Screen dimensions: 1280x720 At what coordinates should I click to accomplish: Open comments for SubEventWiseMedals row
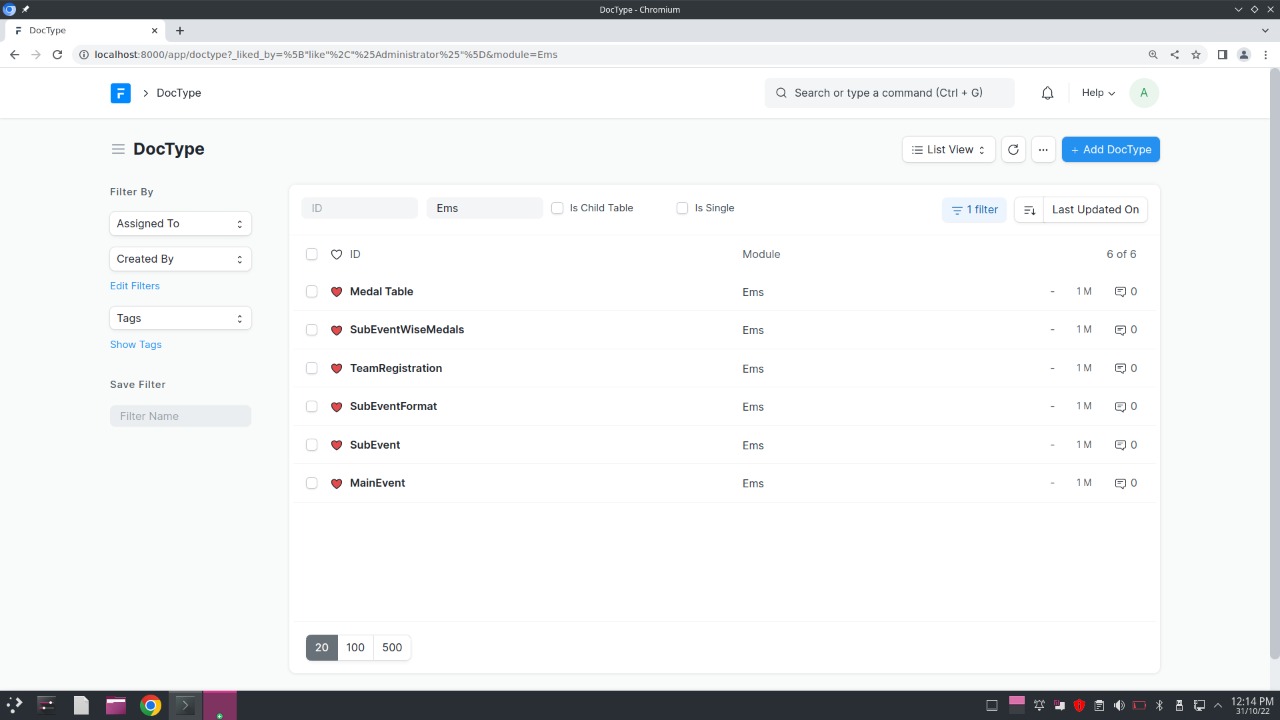1125,330
